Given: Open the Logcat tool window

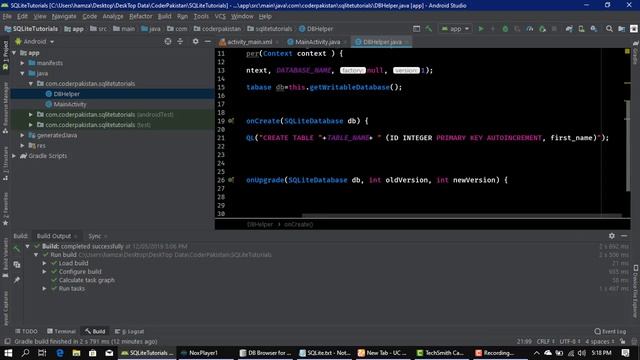Looking at the screenshot, I should pyautogui.click(x=129, y=331).
